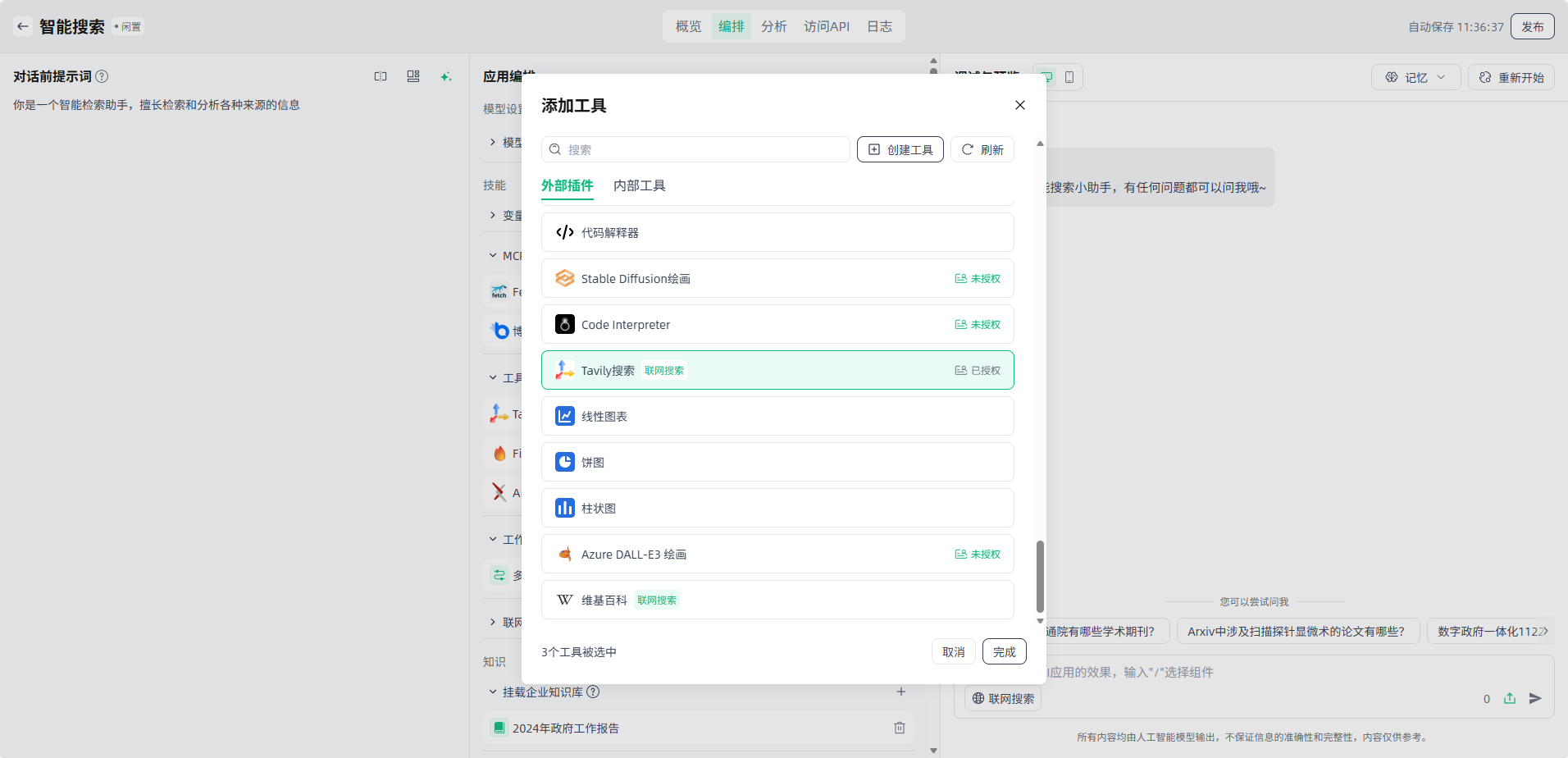Click the 线性图表 chart icon
1568x758 pixels.
pyautogui.click(x=564, y=416)
